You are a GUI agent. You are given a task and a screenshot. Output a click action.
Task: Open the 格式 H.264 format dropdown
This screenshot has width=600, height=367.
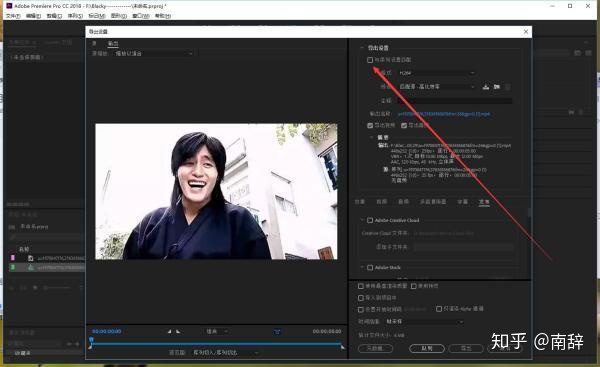437,73
